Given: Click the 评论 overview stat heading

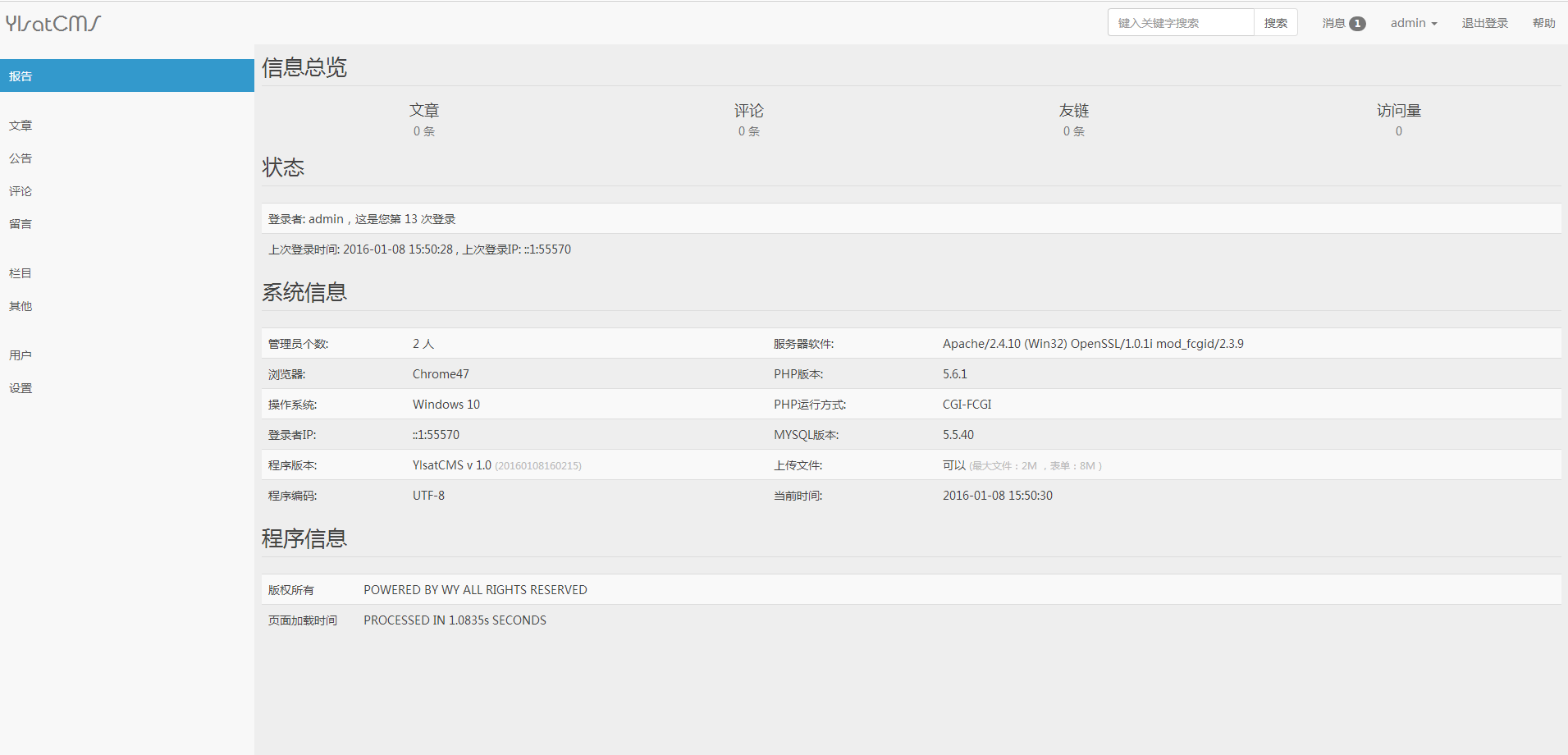Looking at the screenshot, I should [749, 110].
